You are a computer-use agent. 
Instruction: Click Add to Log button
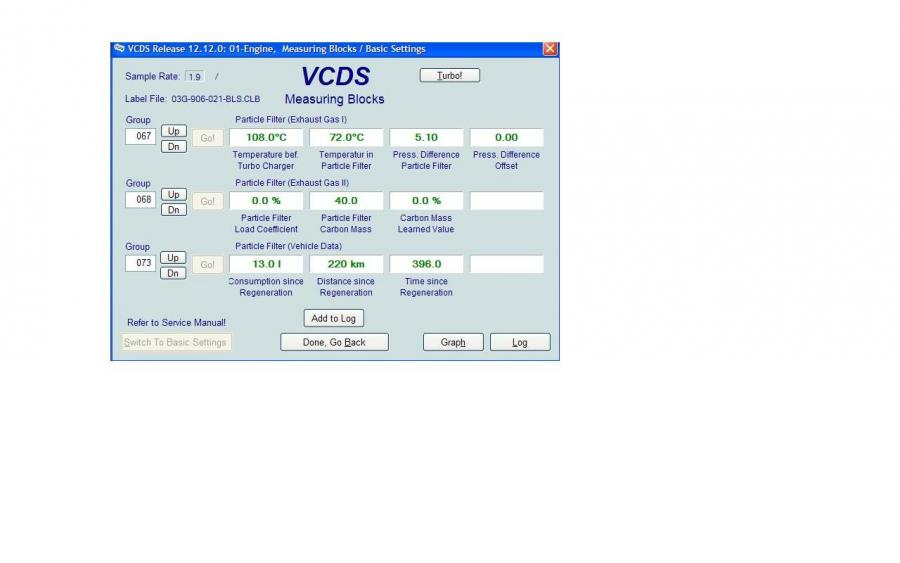click(x=333, y=318)
